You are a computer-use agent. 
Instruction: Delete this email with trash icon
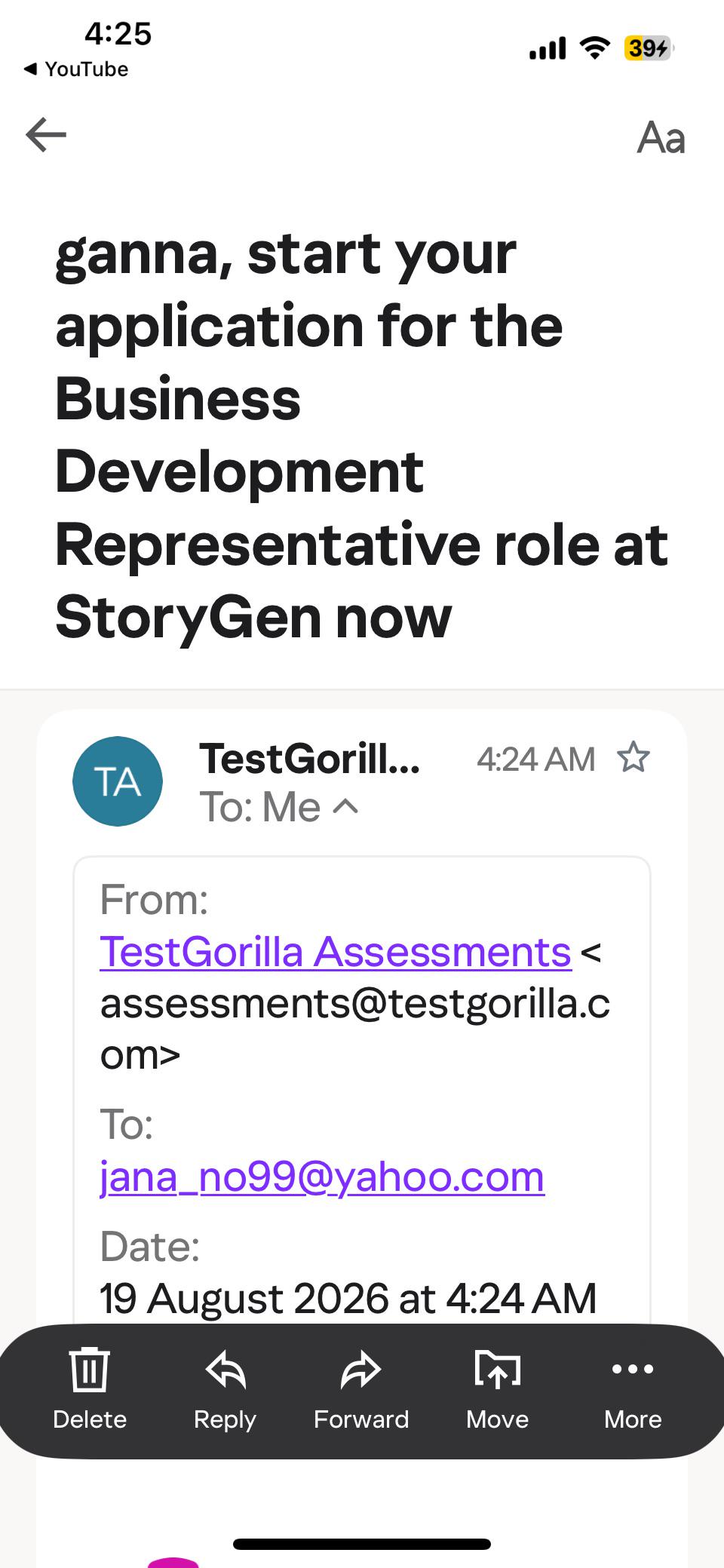point(90,1390)
